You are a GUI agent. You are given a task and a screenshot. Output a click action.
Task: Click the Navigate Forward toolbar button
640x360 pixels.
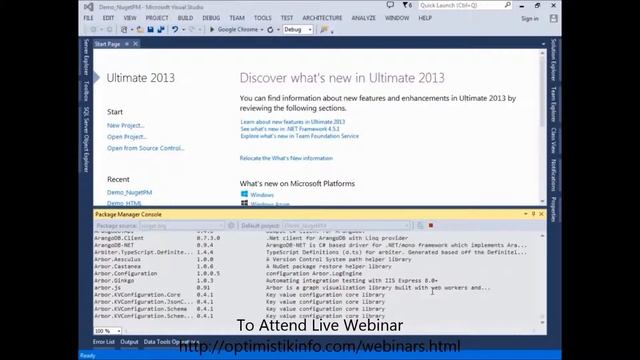(x=109, y=29)
